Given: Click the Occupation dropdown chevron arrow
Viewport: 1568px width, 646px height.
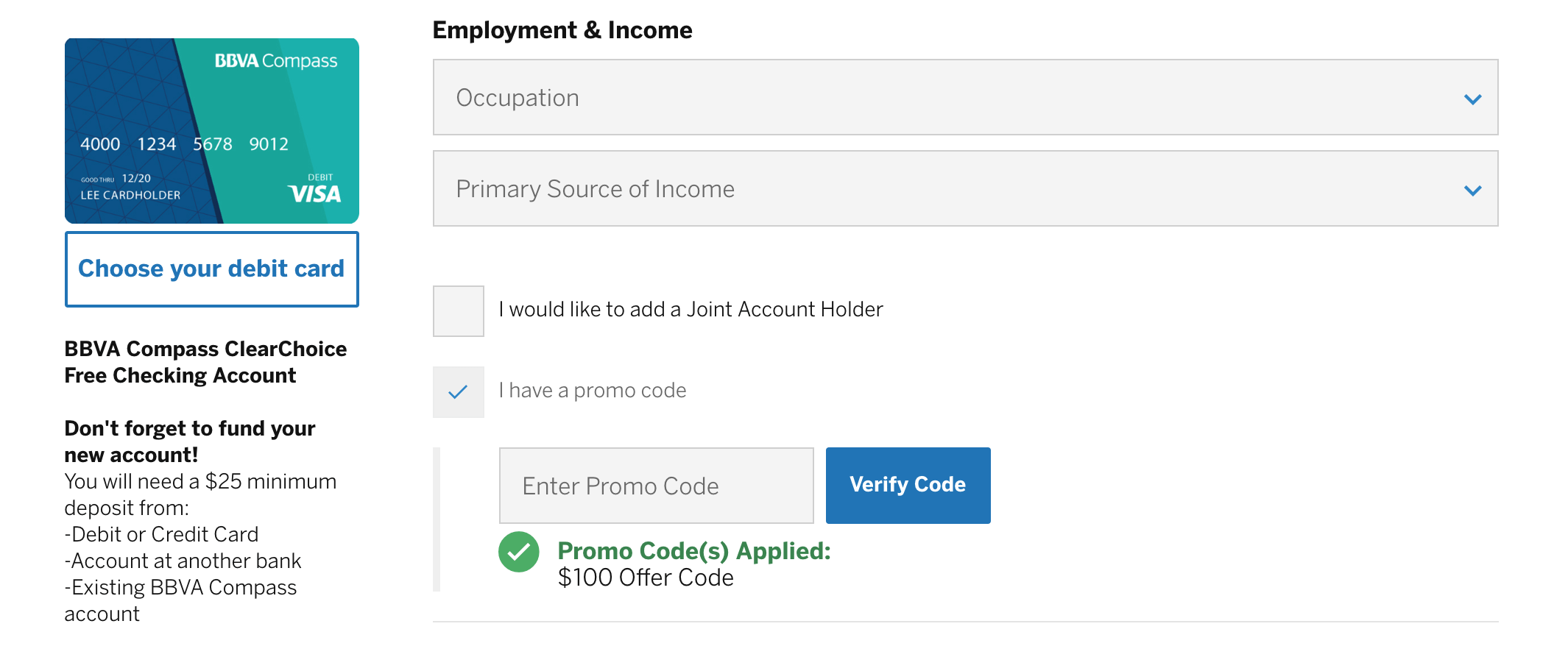Looking at the screenshot, I should (1472, 99).
